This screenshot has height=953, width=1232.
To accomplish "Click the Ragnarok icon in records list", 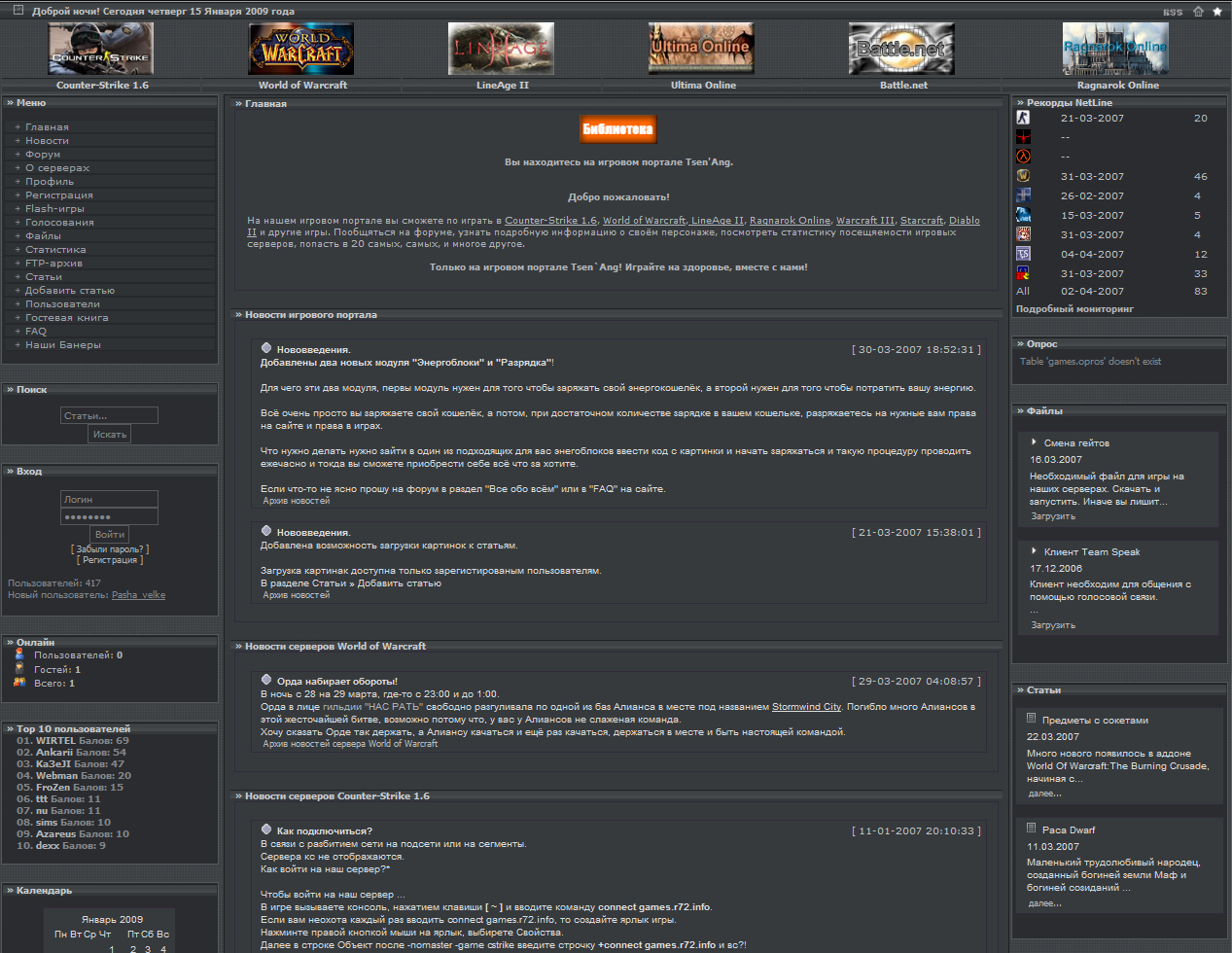I will (1023, 234).
